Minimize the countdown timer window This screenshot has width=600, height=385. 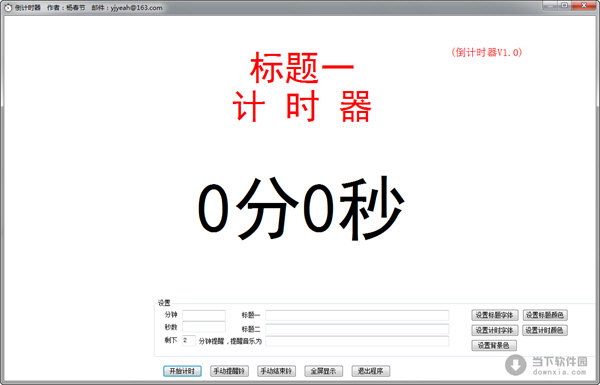coord(550,5)
